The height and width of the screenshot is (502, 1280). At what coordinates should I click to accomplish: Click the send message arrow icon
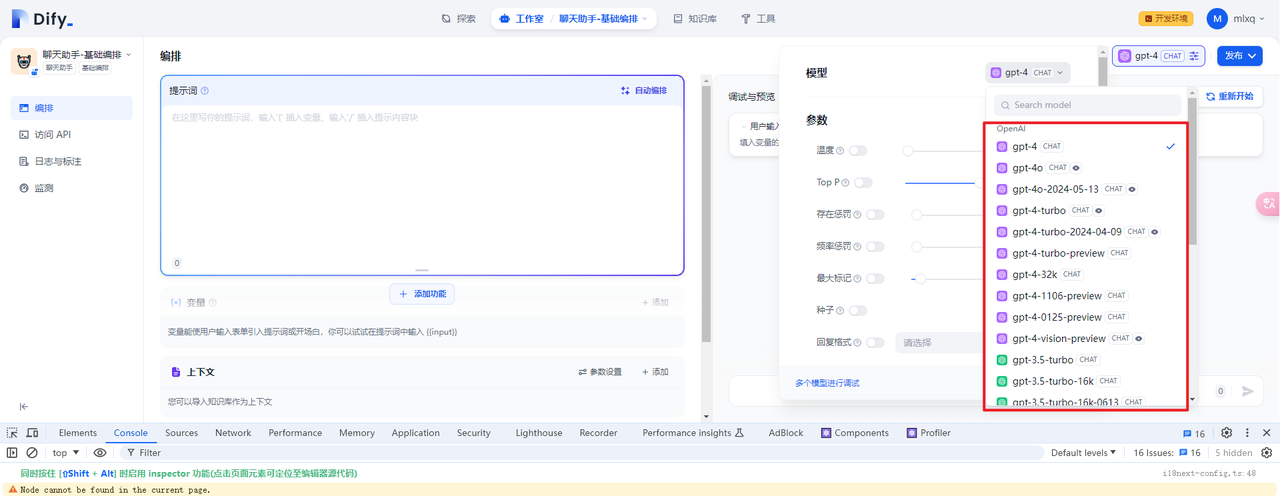tap(1247, 391)
